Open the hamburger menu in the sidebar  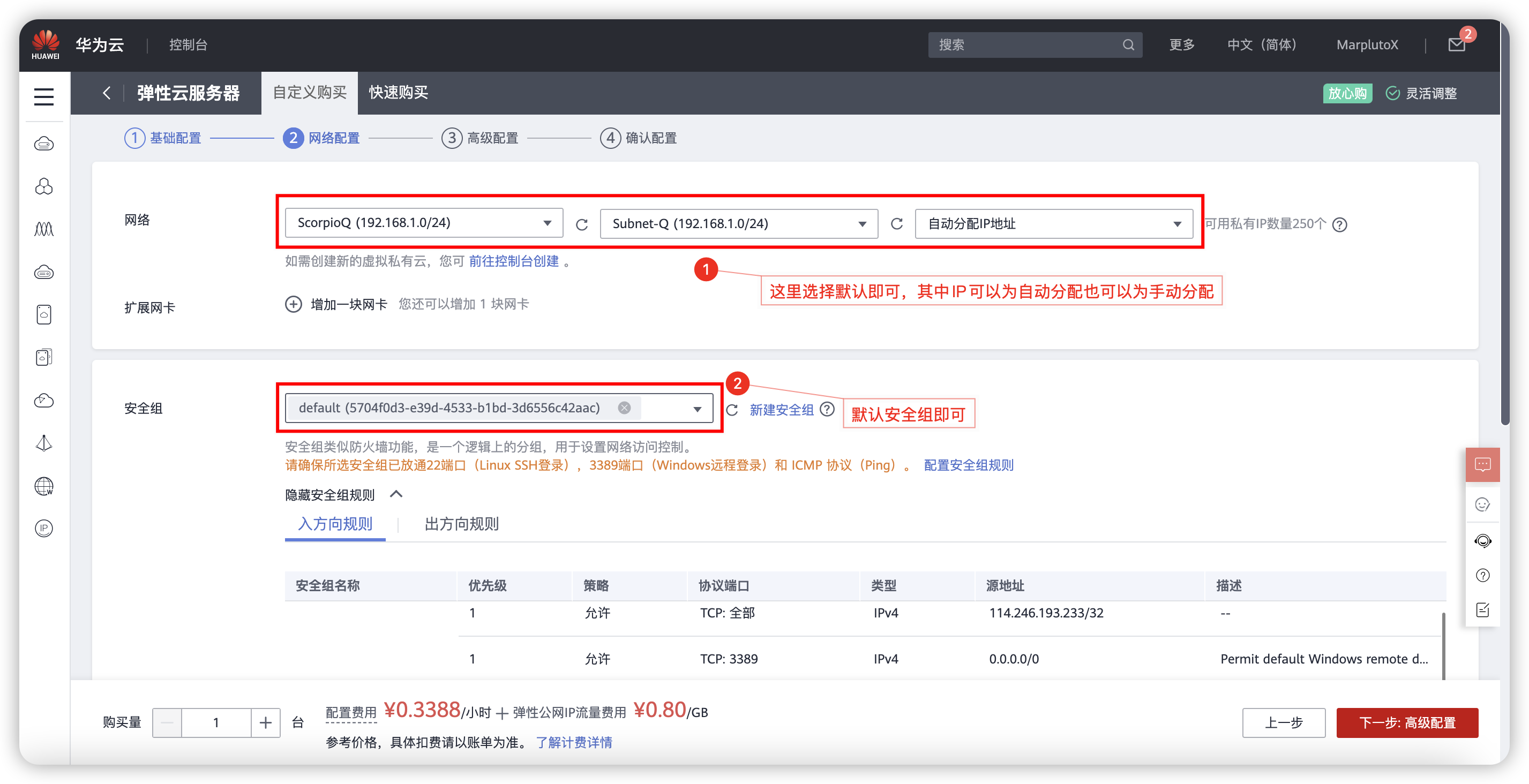pos(44,96)
